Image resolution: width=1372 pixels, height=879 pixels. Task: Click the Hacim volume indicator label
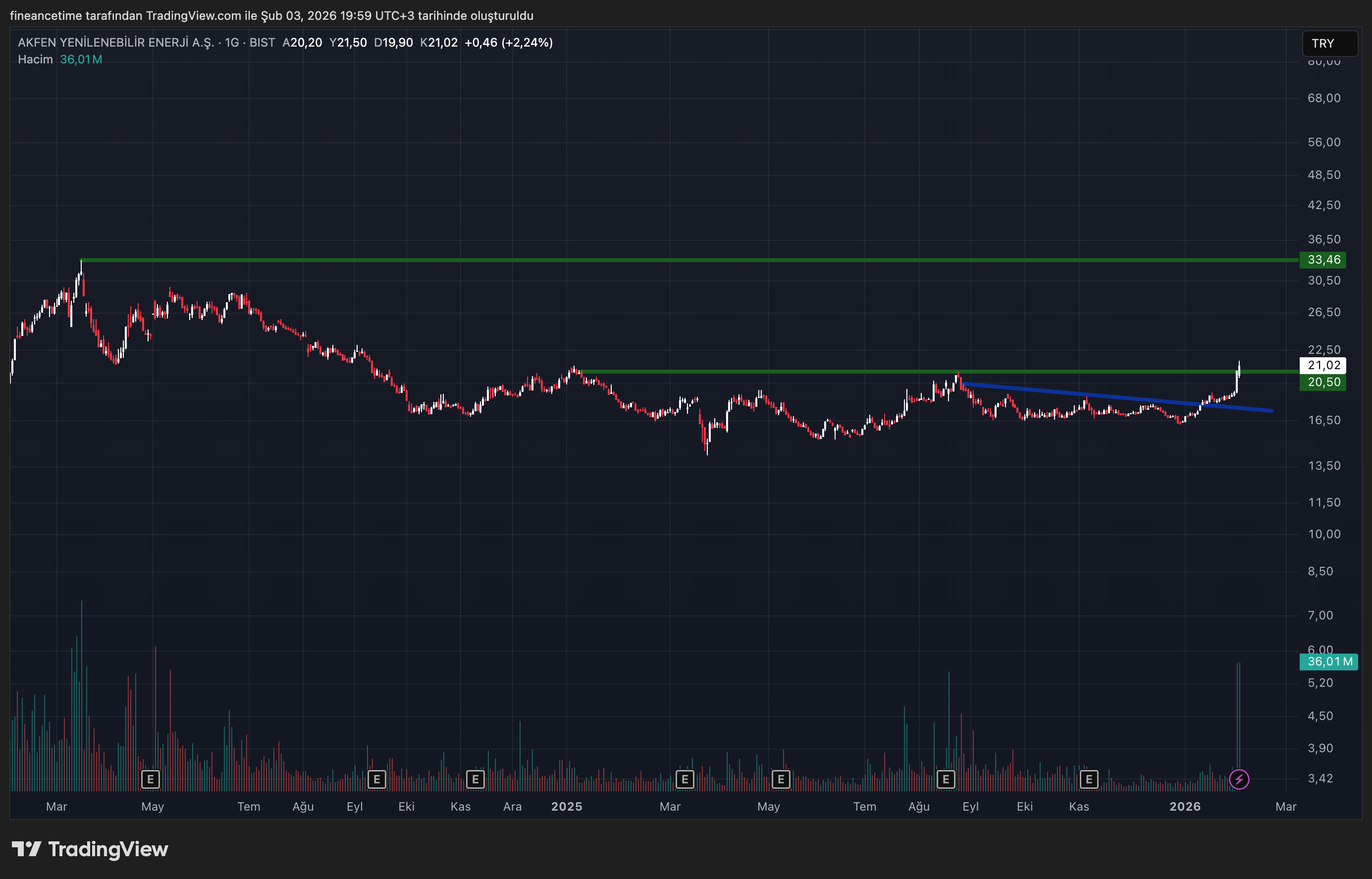[x=35, y=59]
